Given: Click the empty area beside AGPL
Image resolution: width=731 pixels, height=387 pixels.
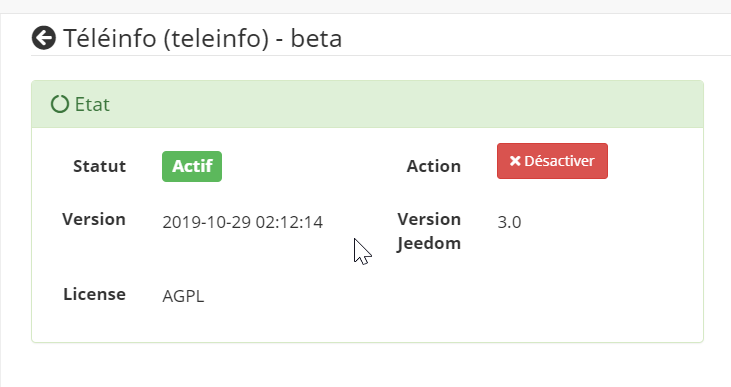Looking at the screenshot, I should pyautogui.click(x=420, y=296).
